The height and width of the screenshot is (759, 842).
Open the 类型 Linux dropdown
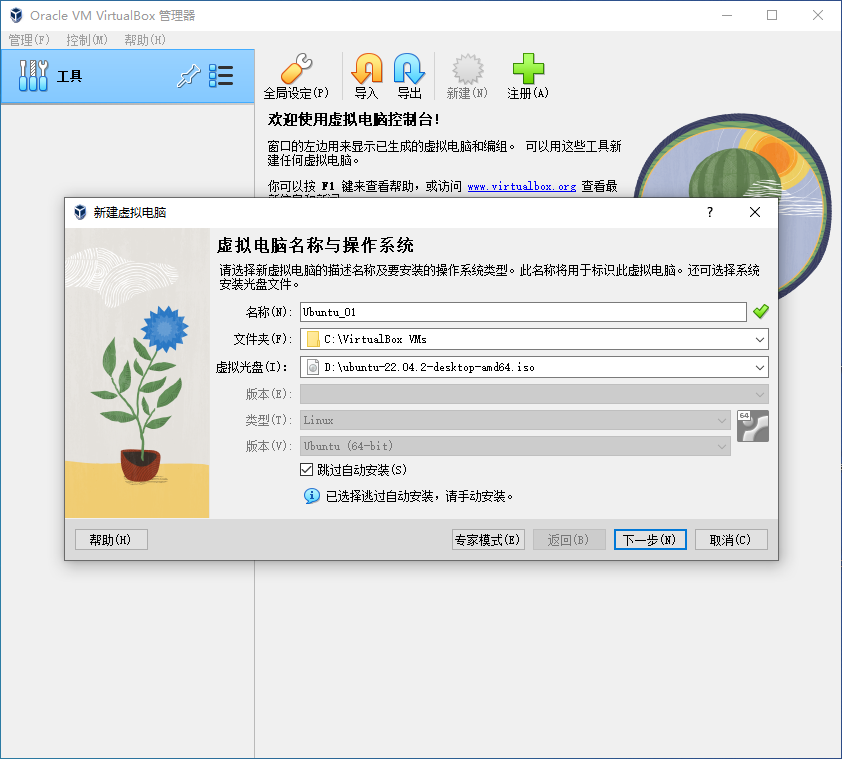click(516, 420)
